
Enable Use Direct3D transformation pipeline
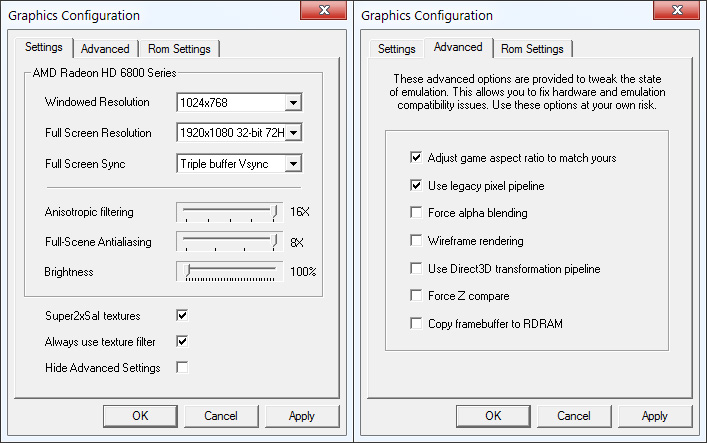click(x=416, y=269)
